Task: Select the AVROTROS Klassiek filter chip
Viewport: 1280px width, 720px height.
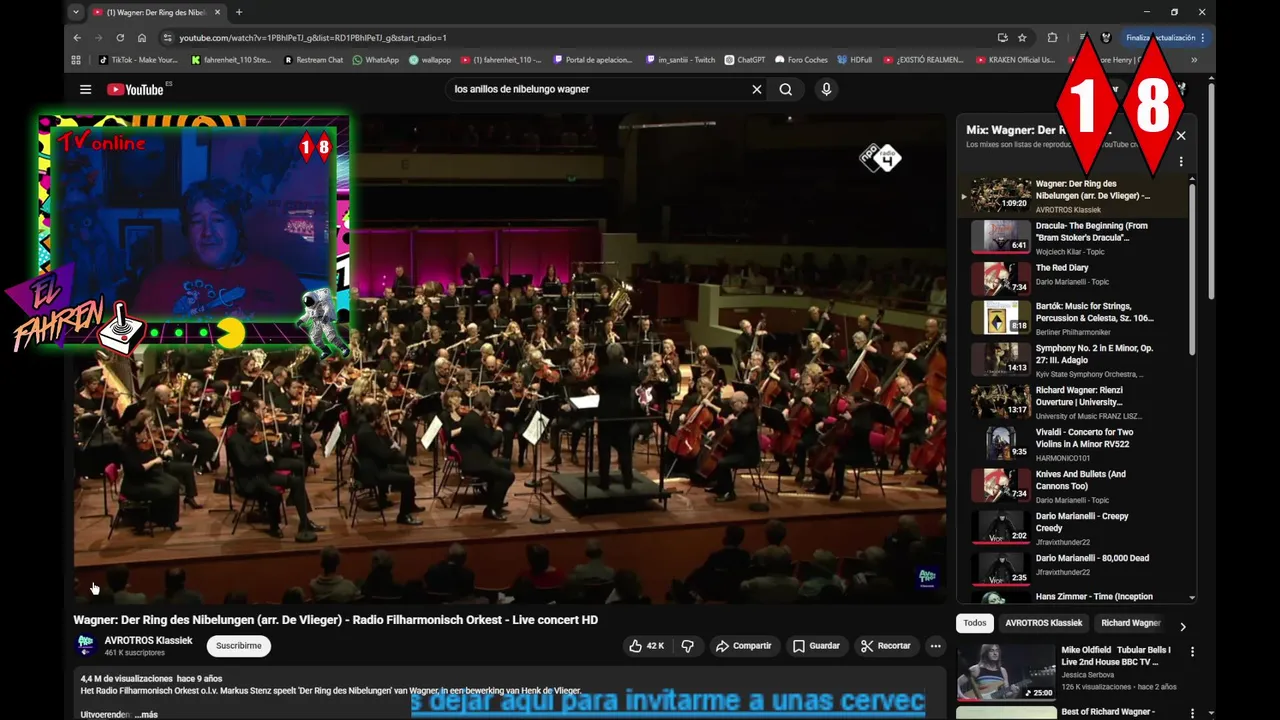Action: click(x=1044, y=623)
